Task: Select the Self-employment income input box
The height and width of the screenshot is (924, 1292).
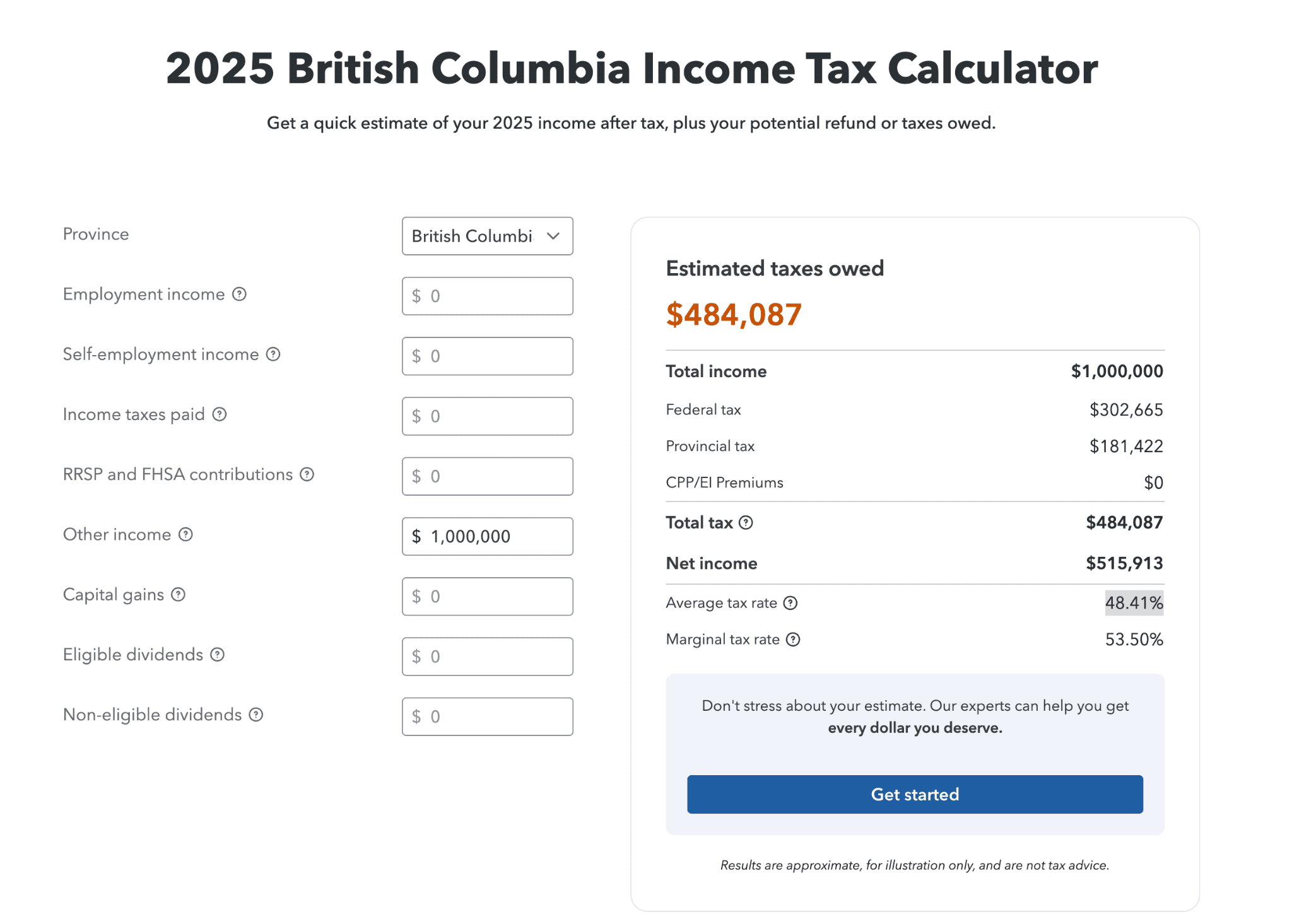Action: (x=488, y=356)
